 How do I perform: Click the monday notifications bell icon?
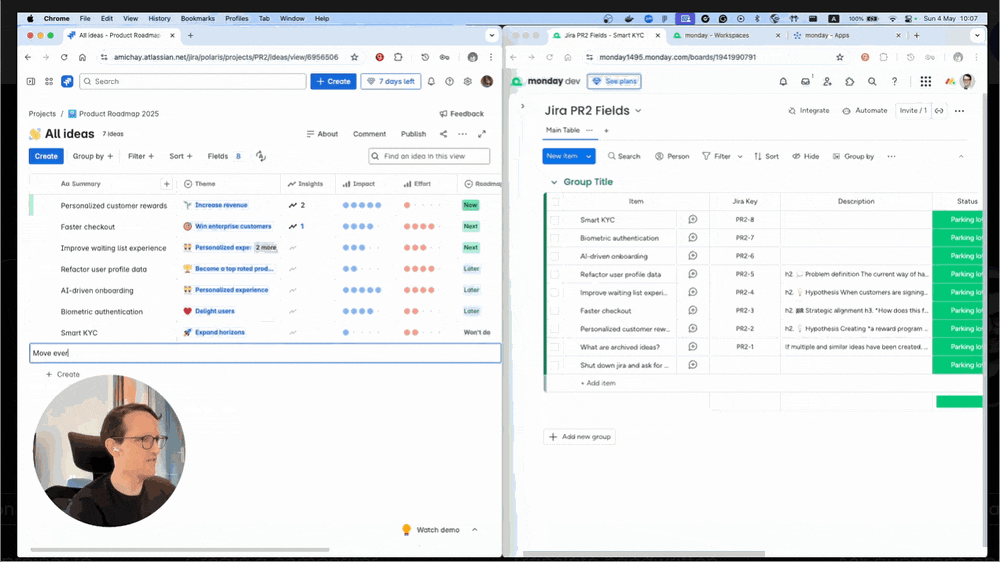pyautogui.click(x=783, y=82)
